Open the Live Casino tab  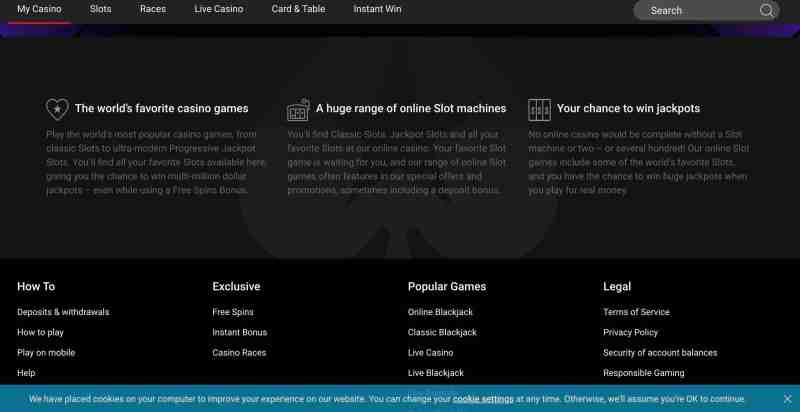(x=218, y=9)
